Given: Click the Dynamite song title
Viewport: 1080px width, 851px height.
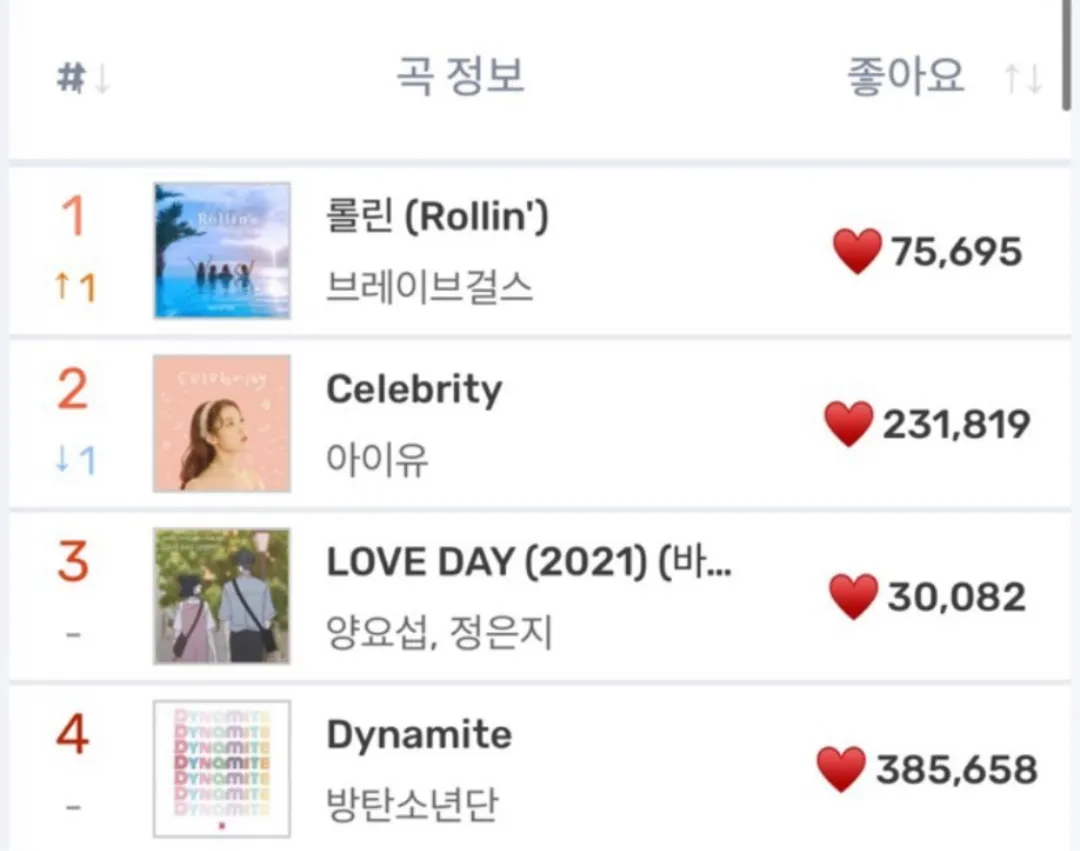Looking at the screenshot, I should pos(419,736).
